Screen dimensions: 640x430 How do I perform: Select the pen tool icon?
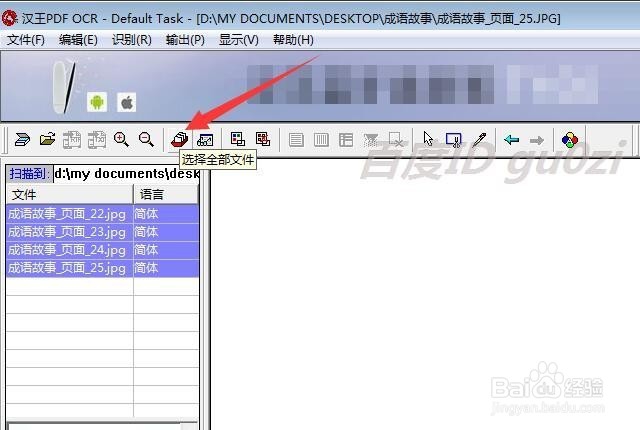[480, 140]
